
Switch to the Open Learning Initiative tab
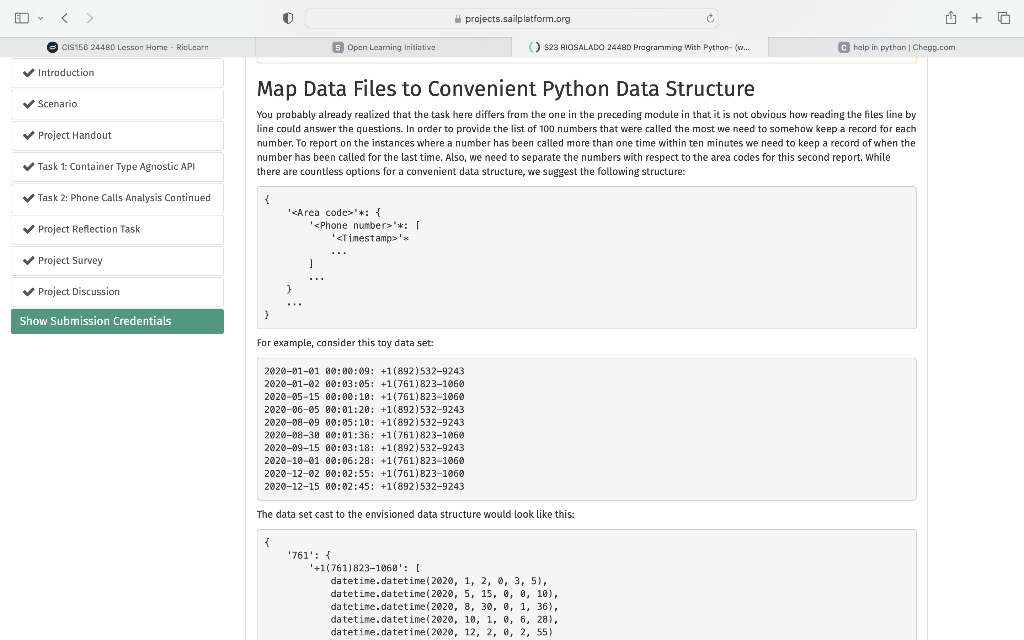point(384,46)
